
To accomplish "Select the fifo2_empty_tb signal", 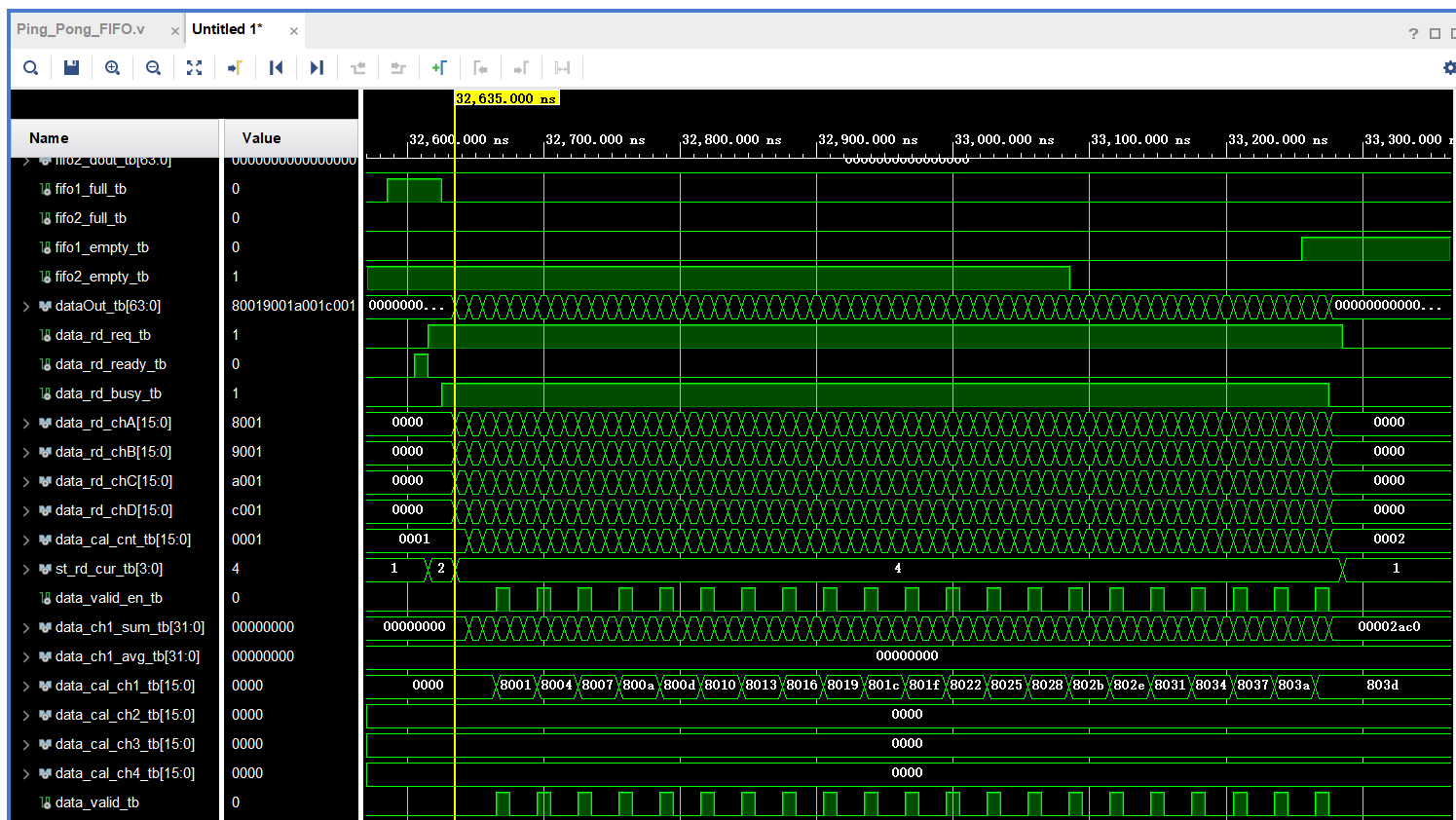I will [102, 277].
